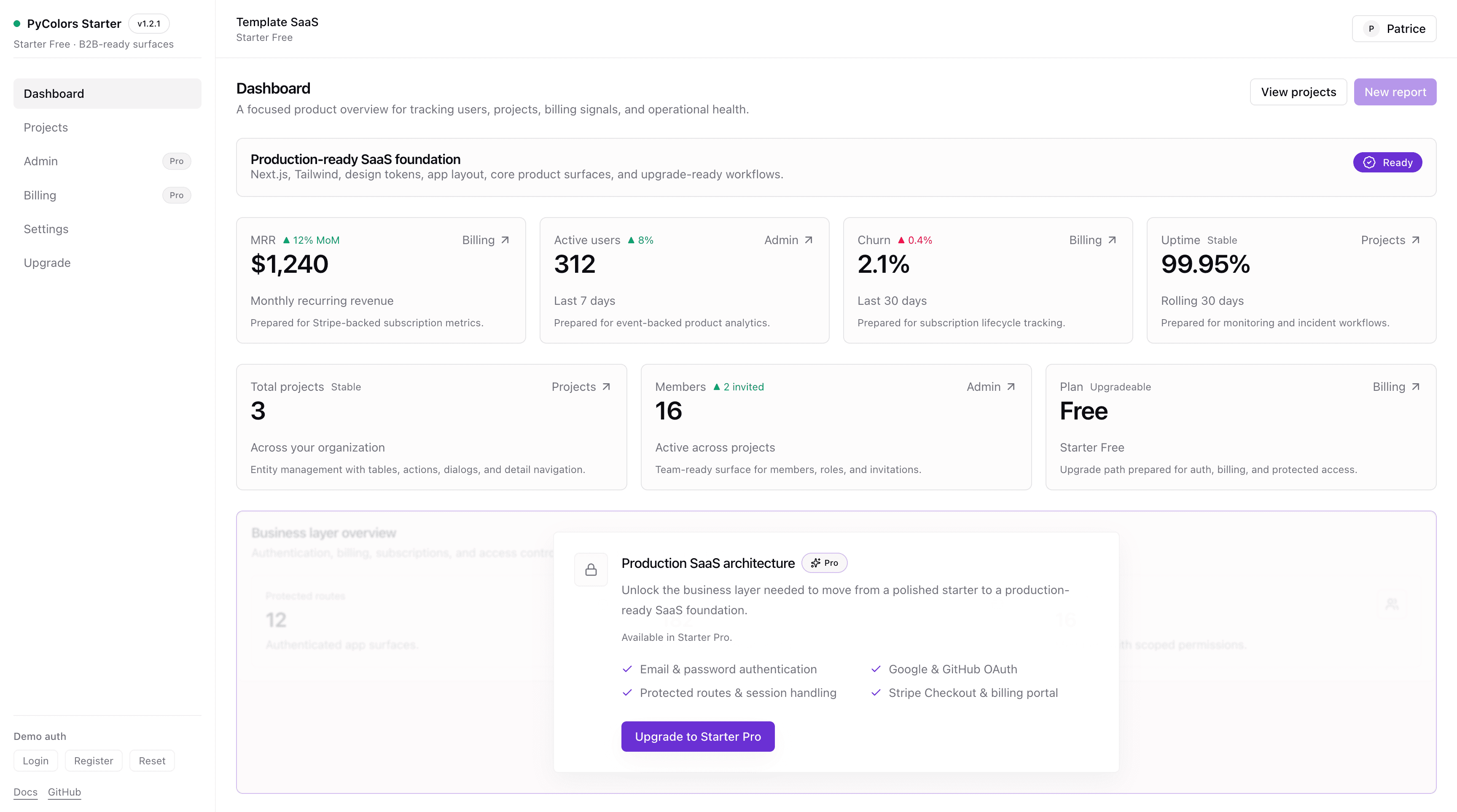1457x812 pixels.
Task: Open Billing arrow icon on MRR card
Action: pyautogui.click(x=505, y=240)
